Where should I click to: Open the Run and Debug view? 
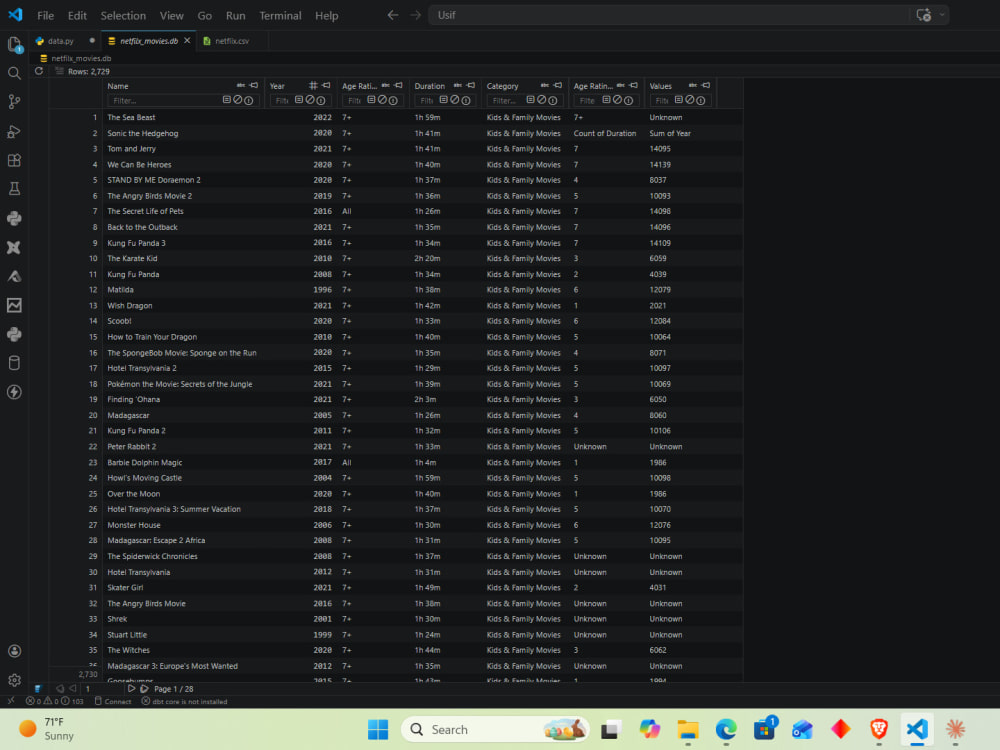[14, 131]
